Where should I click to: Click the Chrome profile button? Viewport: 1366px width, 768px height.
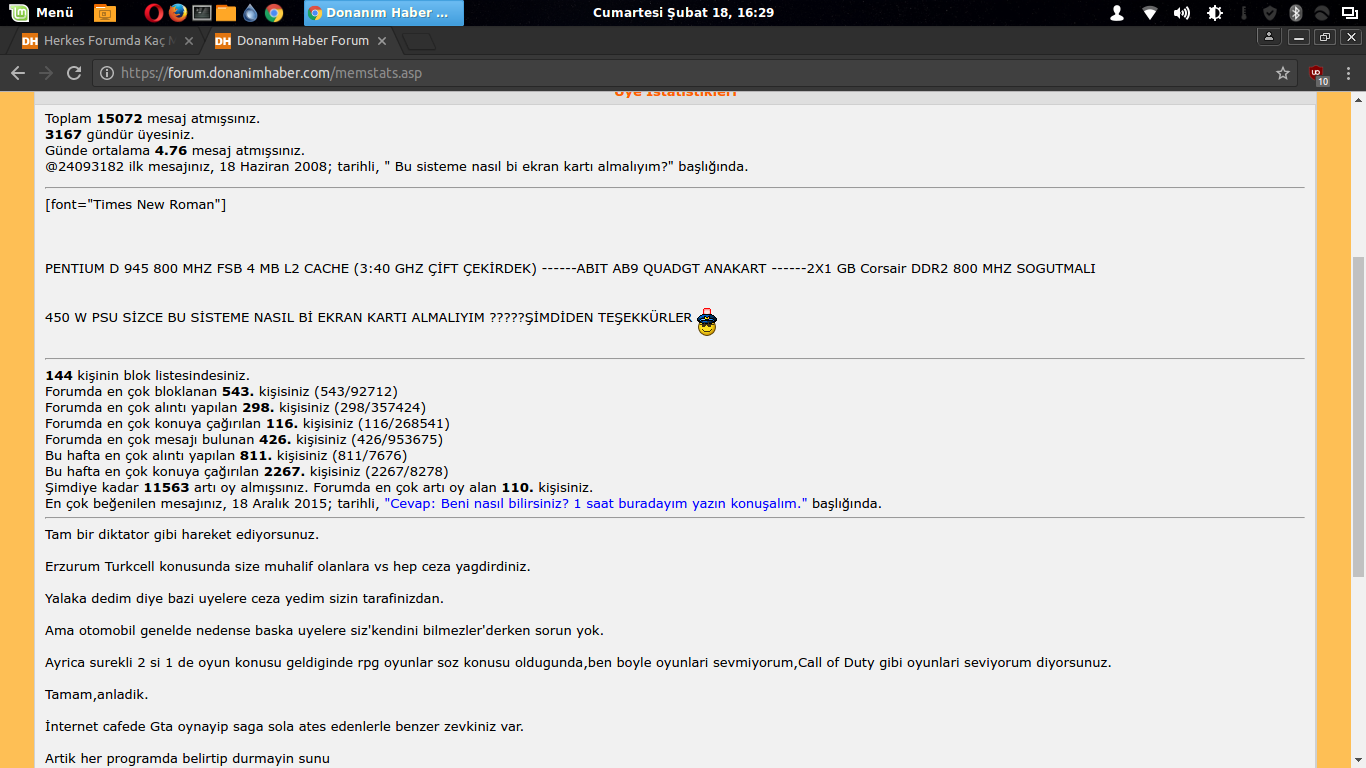tap(1269, 37)
